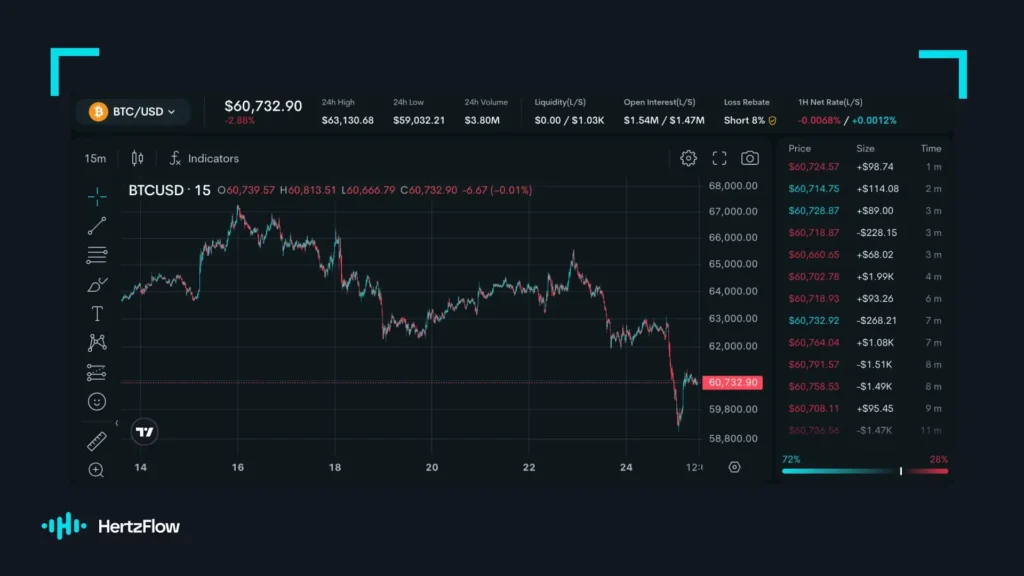Open the forecasting and measurement tool
Viewport: 1024px width, 576px height.
(97, 372)
